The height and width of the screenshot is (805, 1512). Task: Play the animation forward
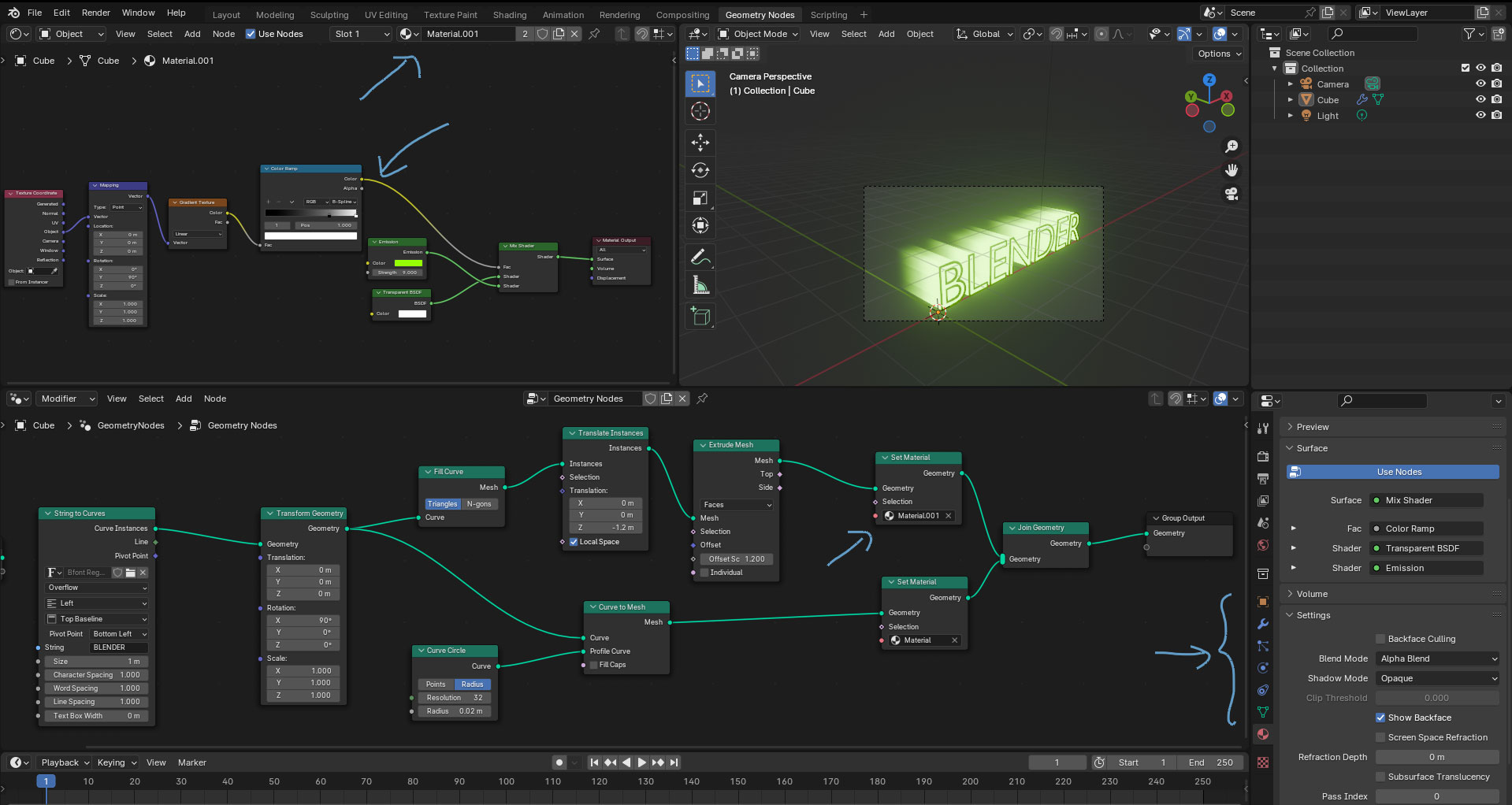[x=642, y=762]
